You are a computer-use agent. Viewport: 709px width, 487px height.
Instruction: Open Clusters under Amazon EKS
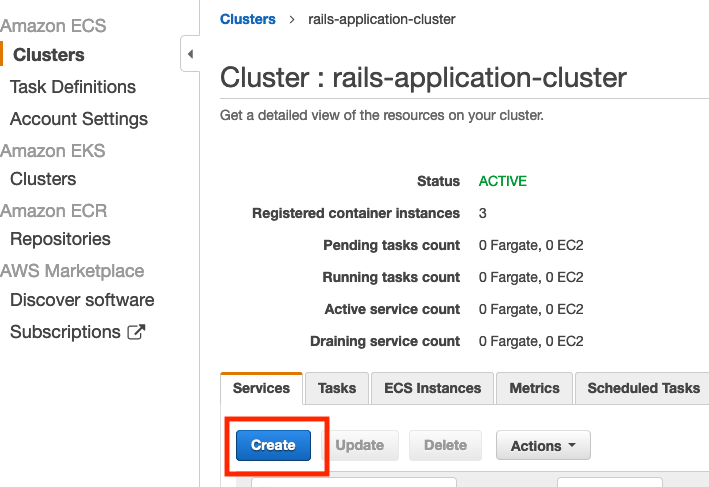coord(43,179)
